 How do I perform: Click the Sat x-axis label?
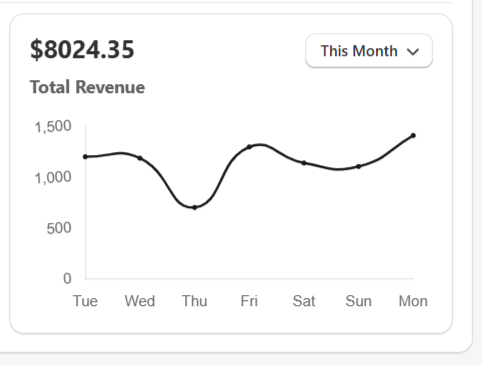tap(304, 301)
